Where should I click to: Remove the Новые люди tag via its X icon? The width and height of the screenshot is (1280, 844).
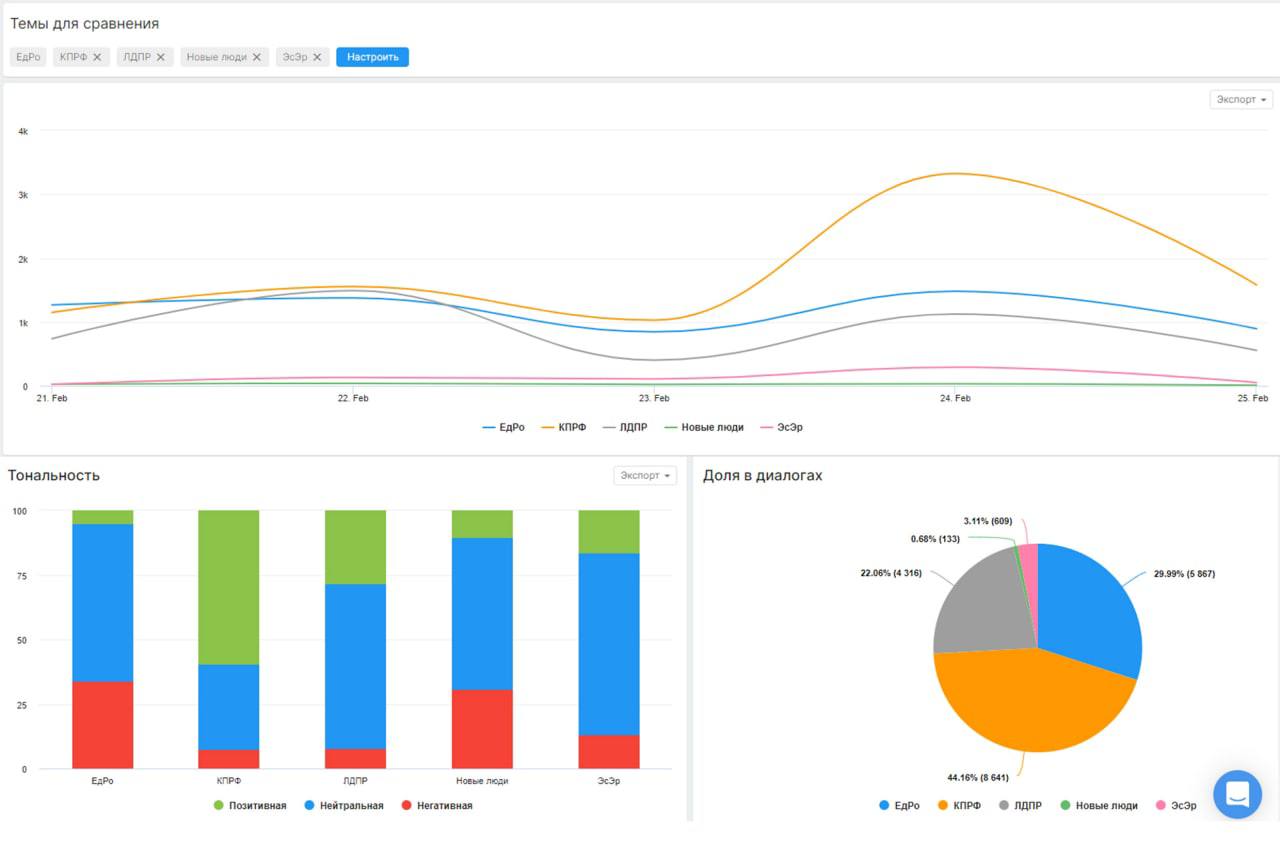256,57
